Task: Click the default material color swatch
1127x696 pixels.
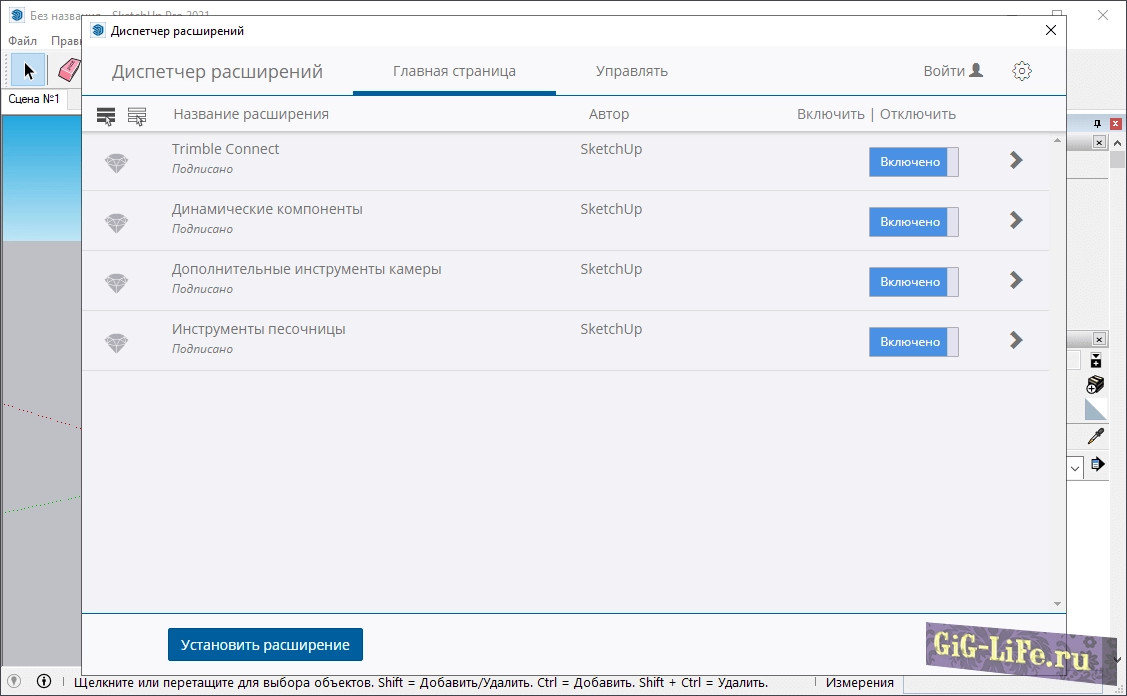Action: pyautogui.click(x=1096, y=410)
